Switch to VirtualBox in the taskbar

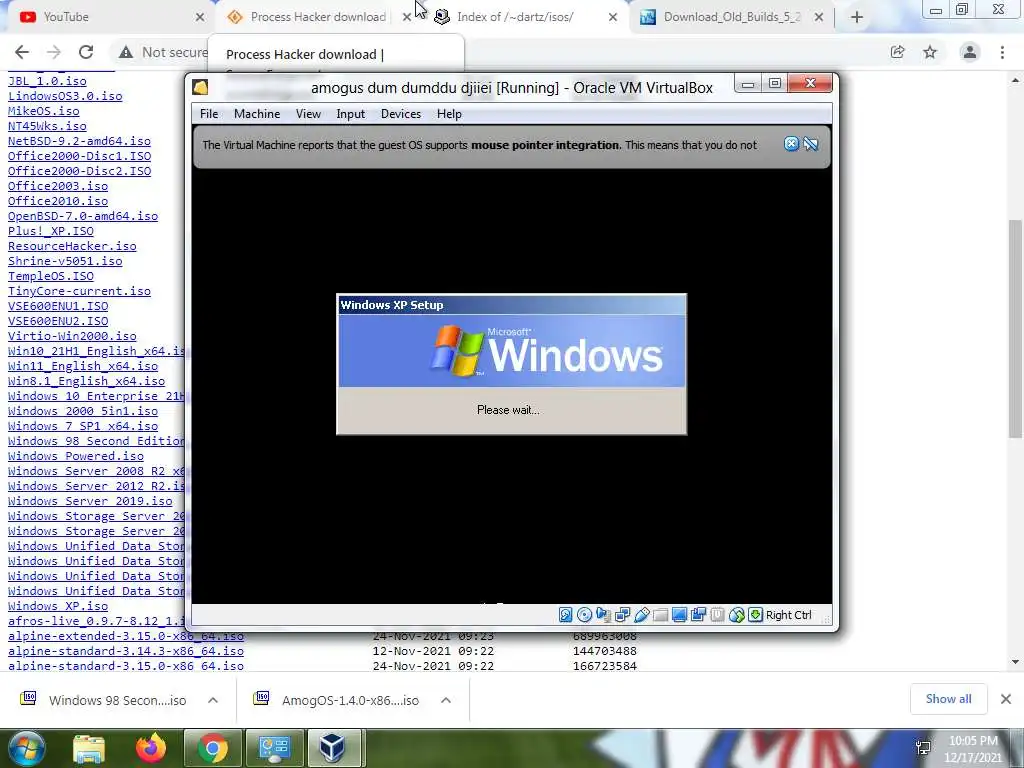333,748
